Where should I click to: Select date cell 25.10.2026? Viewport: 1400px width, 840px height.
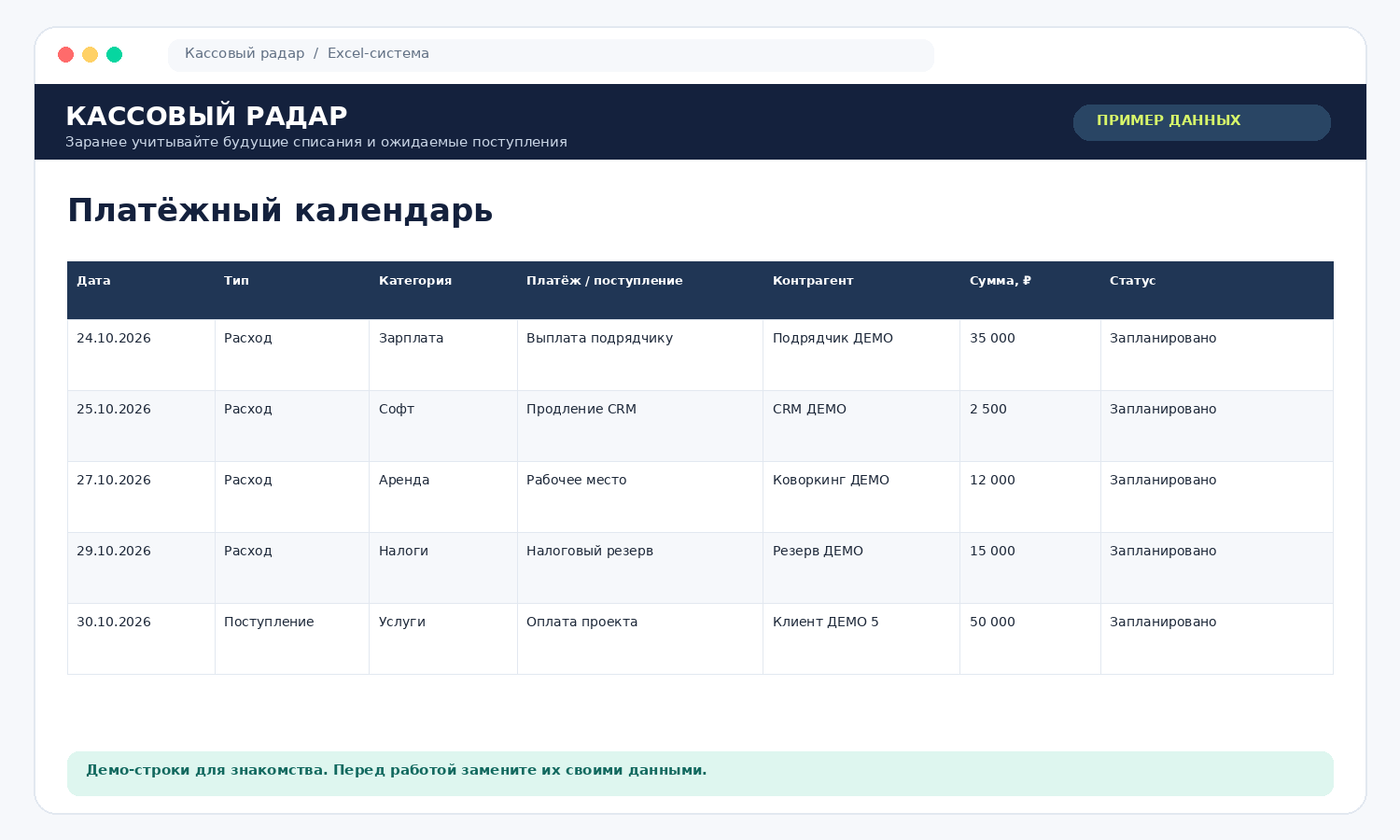pyautogui.click(x=141, y=426)
